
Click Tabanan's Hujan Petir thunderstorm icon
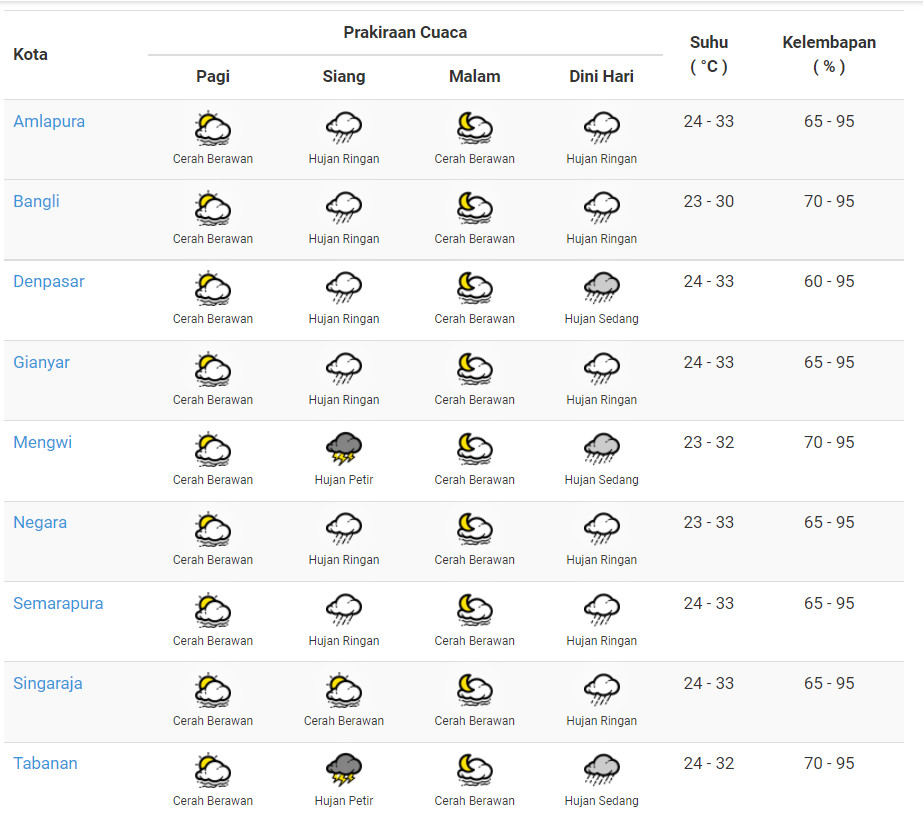point(344,769)
